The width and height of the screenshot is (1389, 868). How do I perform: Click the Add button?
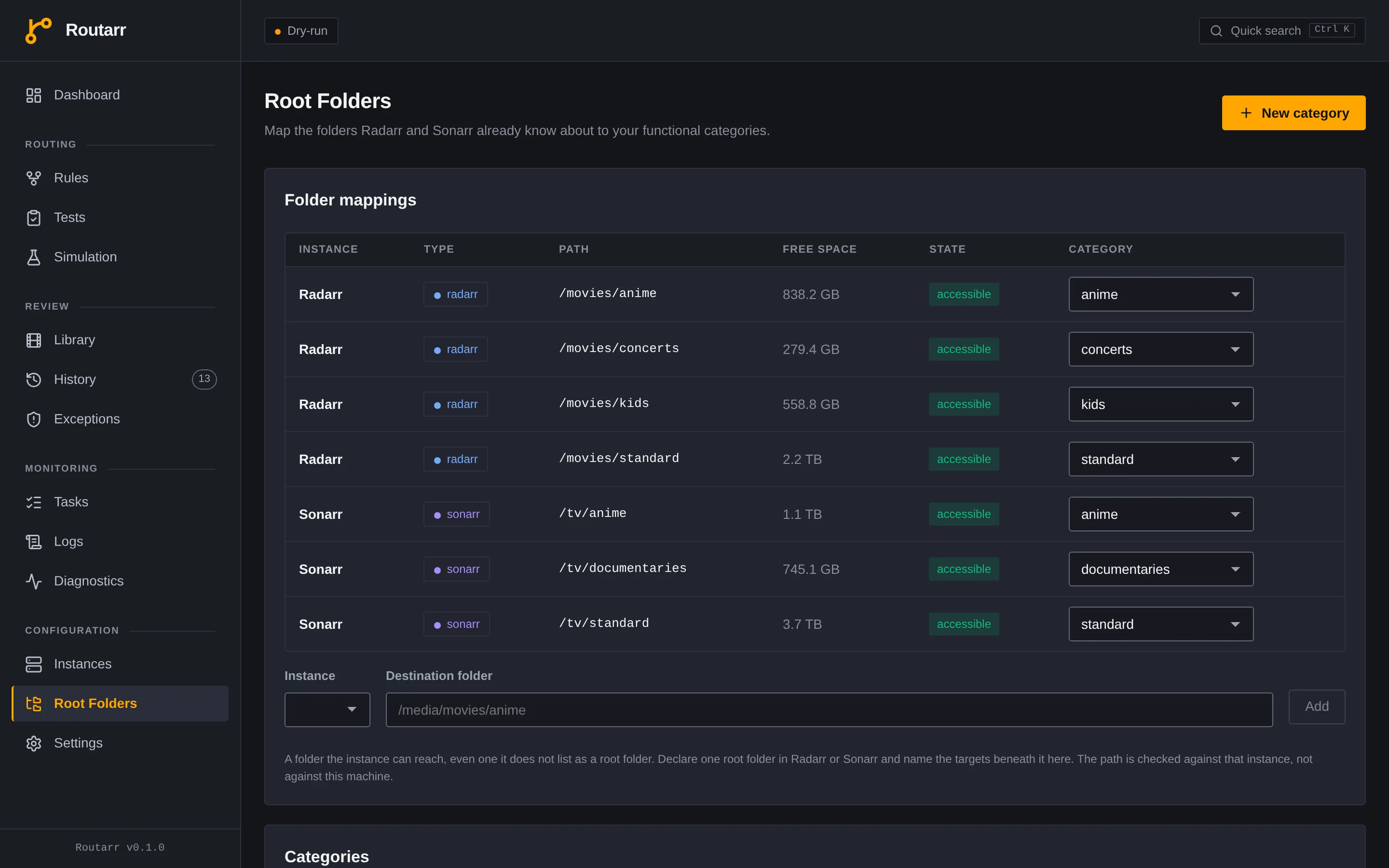(x=1316, y=706)
